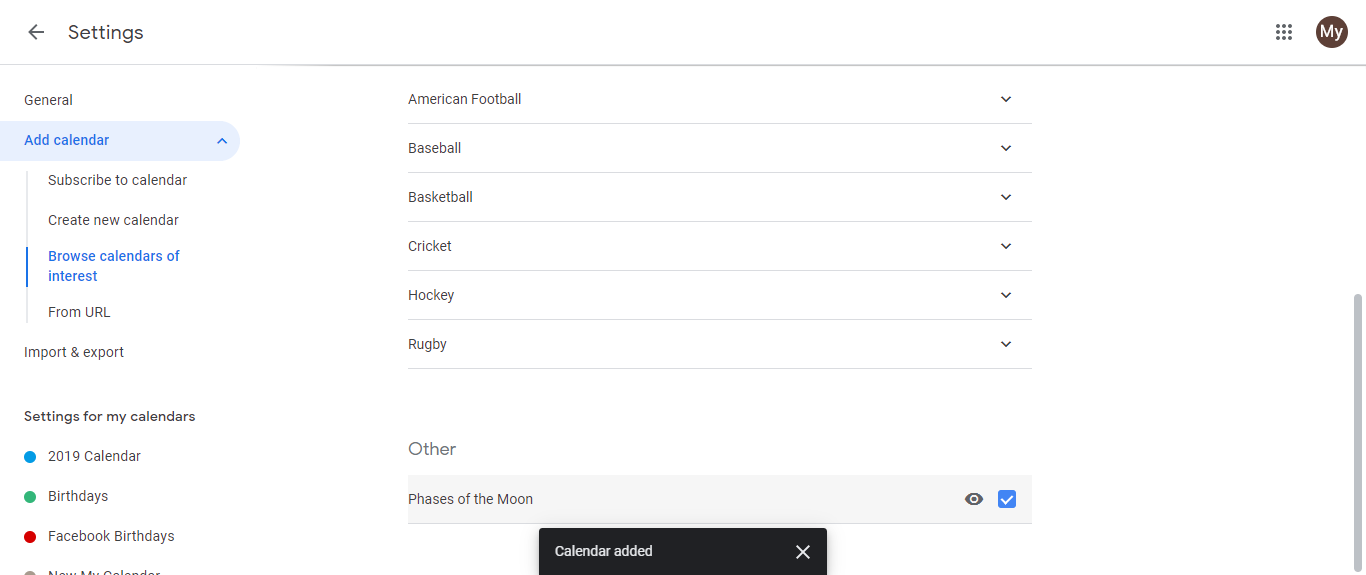This screenshot has height=575, width=1366.
Task: Click the 2019 Calendar blue color dot
Action: [30, 457]
